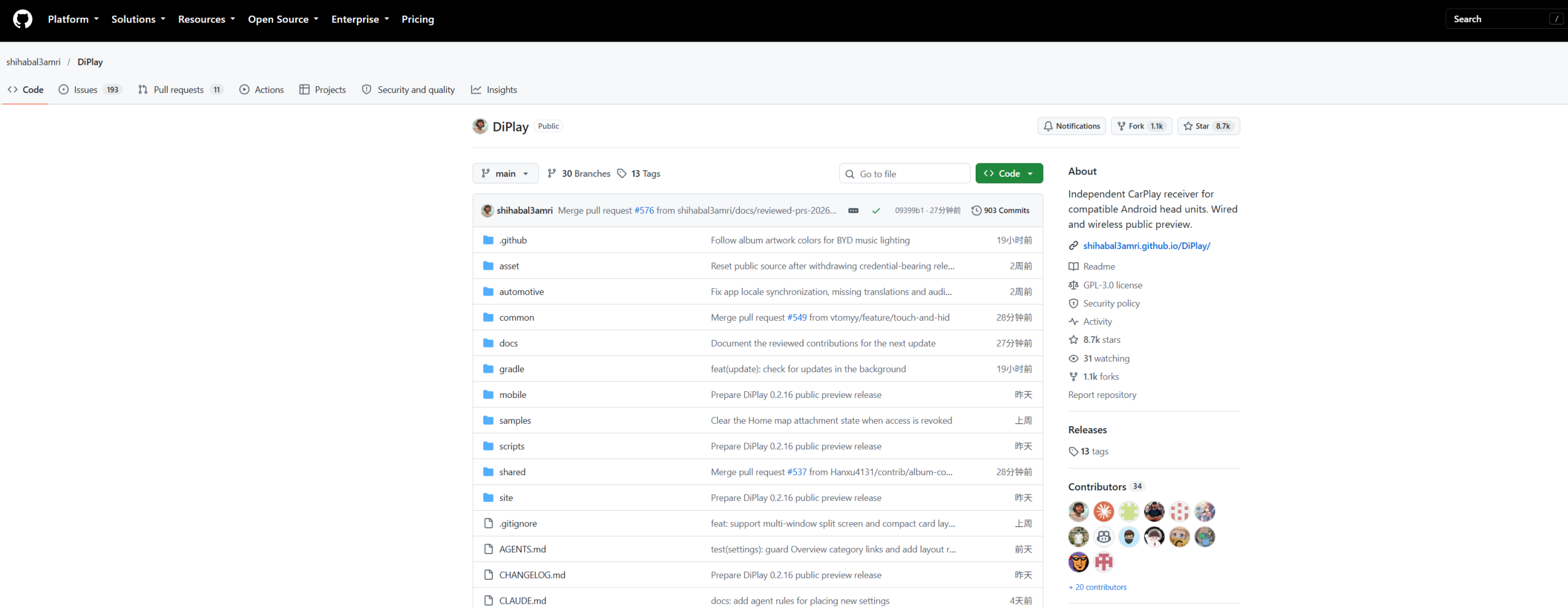Click the green check commit status icon
Screen dimensions: 1568x608
[x=876, y=211]
